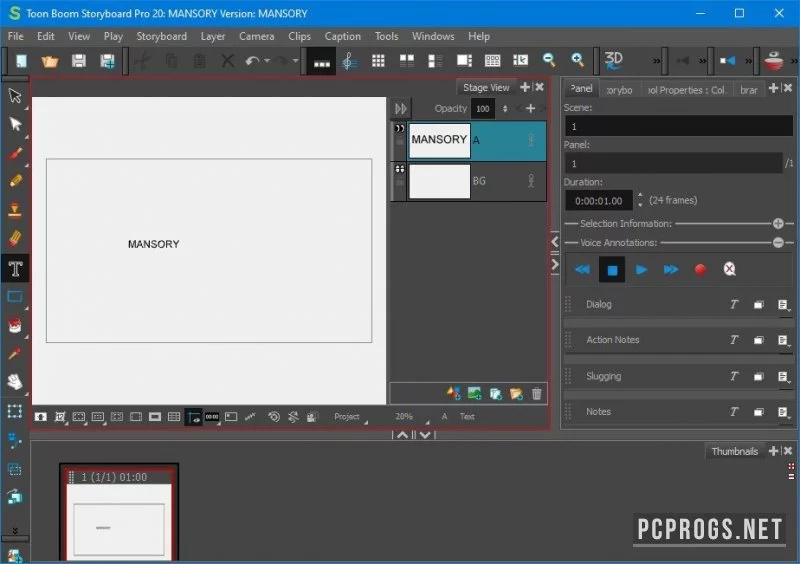Open the Undo dropdown arrow
This screenshot has width=800, height=564.
pyautogui.click(x=267, y=61)
